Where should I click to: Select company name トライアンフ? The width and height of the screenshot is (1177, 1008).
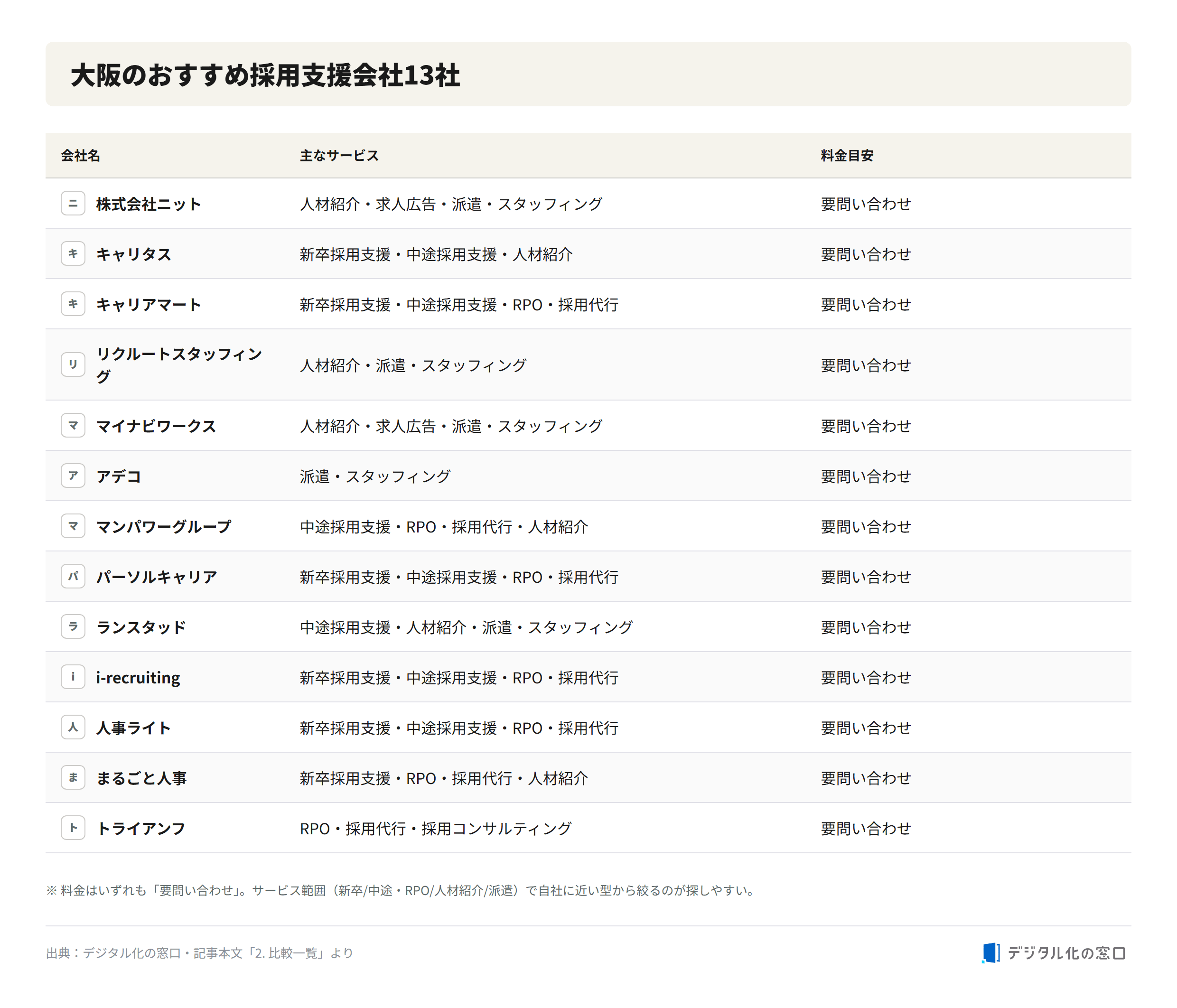141,829
